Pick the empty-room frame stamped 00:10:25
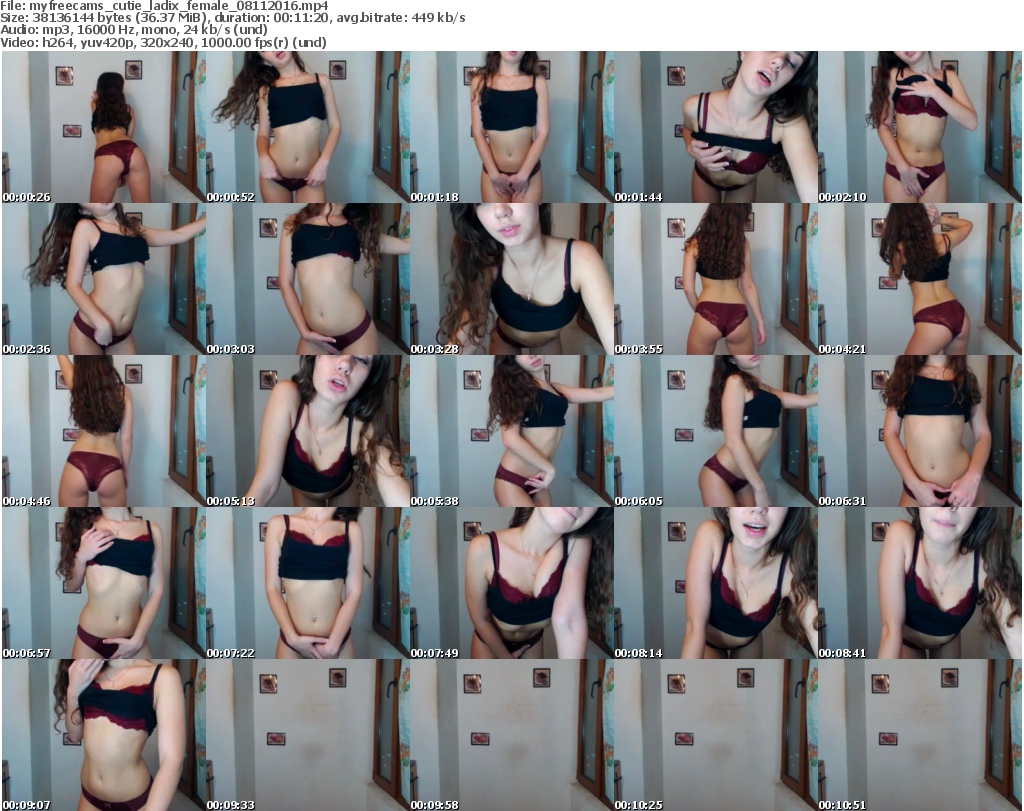The image size is (1024, 811). 716,735
